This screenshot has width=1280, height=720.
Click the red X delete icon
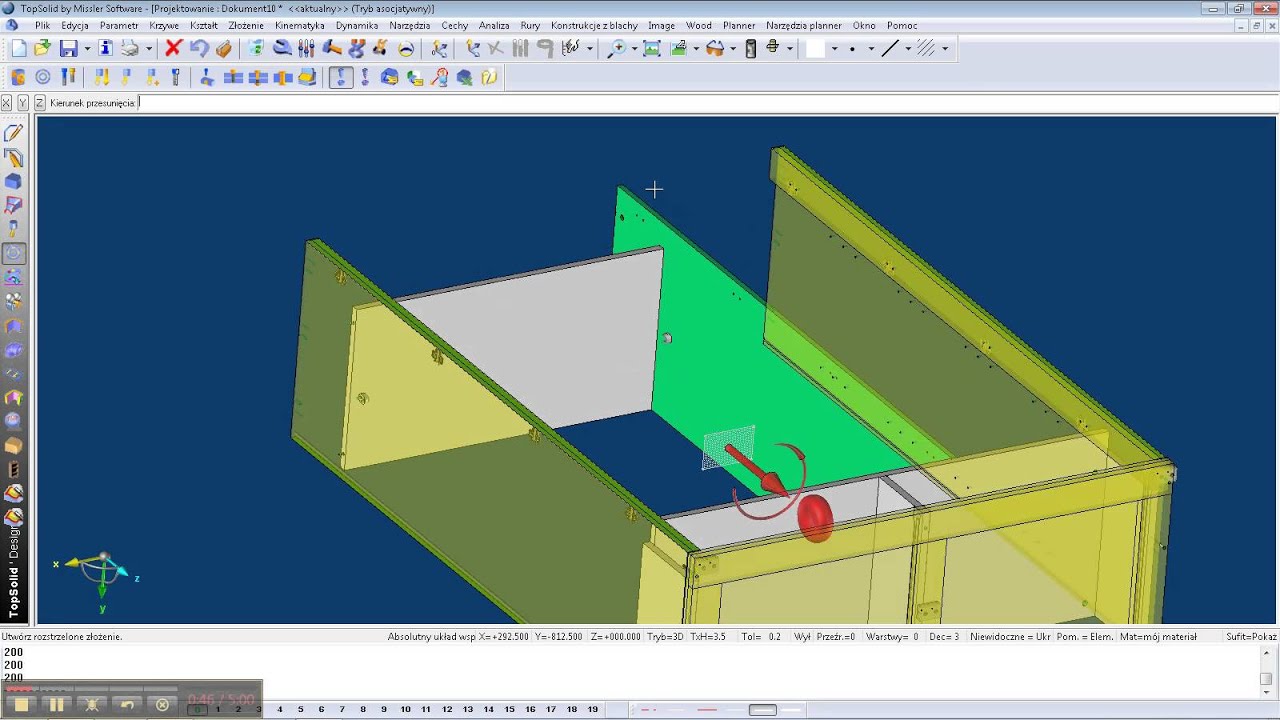(174, 48)
